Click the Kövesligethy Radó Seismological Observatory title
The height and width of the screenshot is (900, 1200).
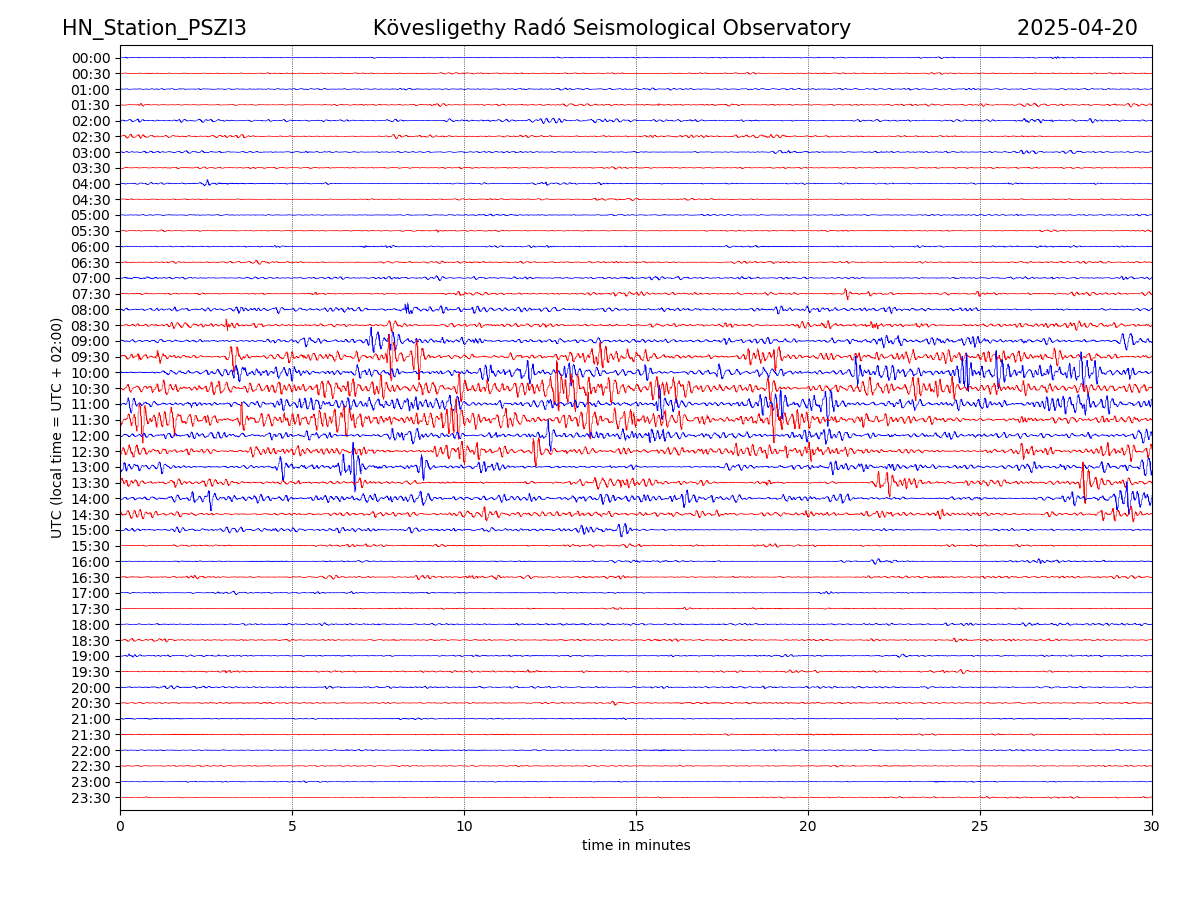click(611, 28)
